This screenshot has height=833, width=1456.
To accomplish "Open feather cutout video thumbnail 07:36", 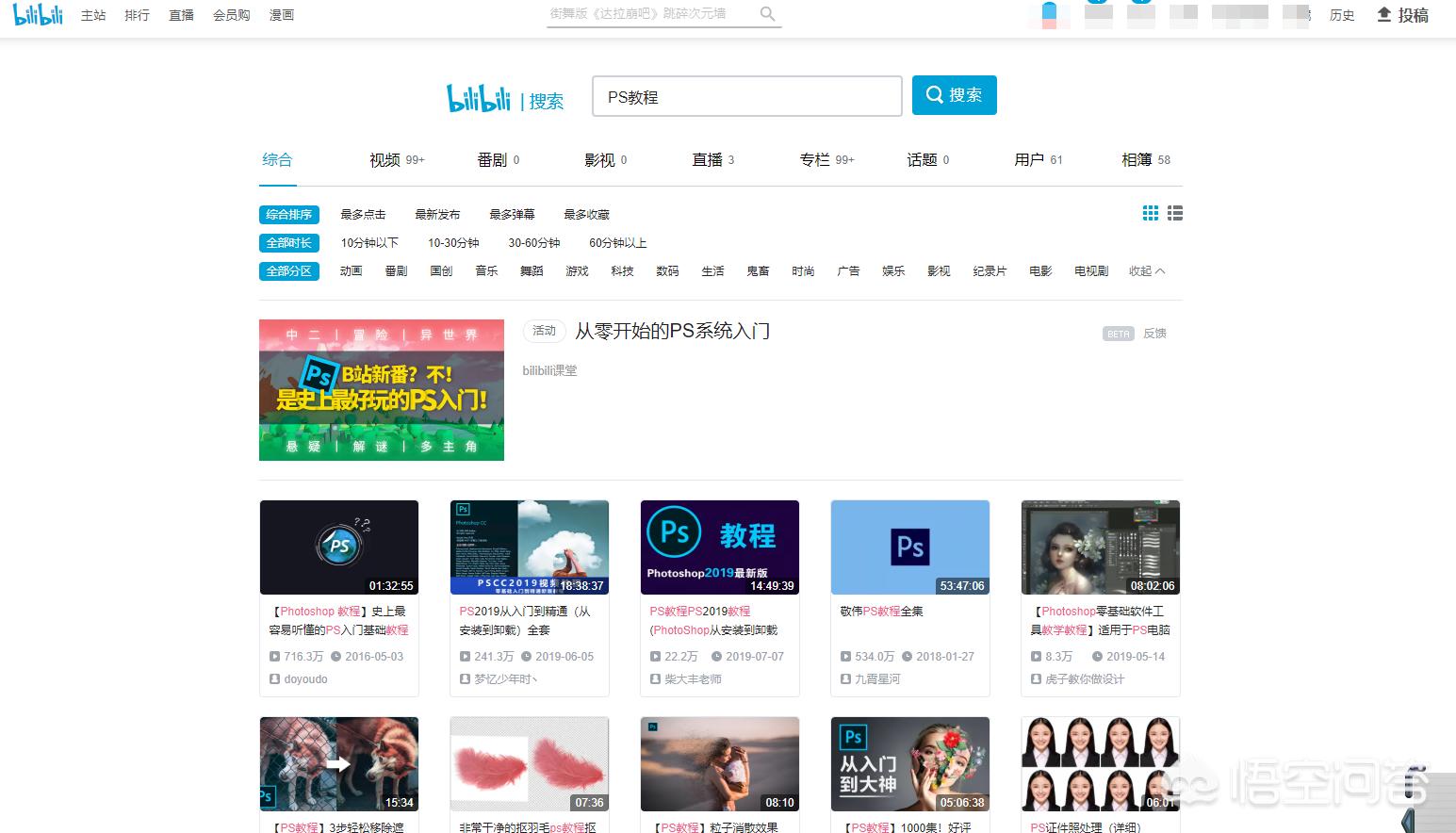I will pos(530,764).
